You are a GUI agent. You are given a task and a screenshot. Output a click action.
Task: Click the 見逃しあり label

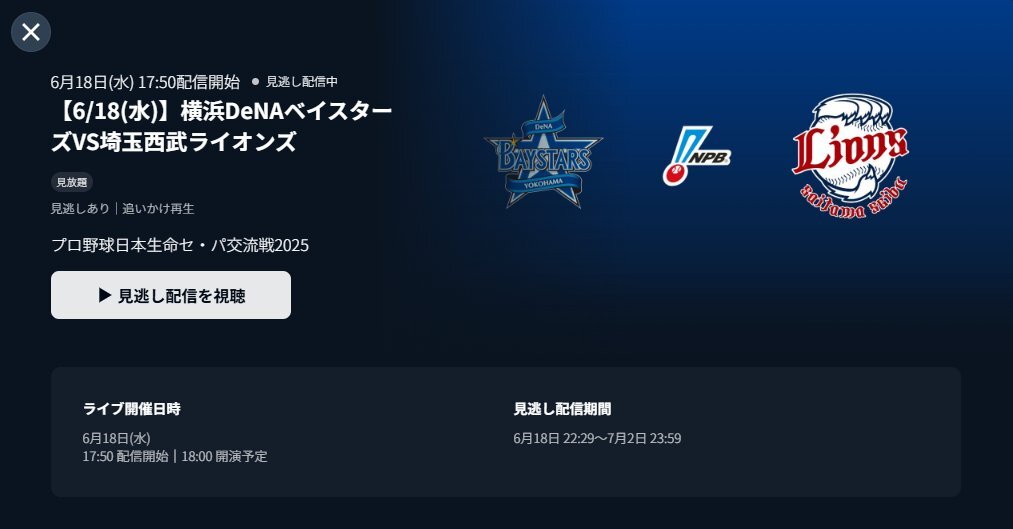pos(80,209)
